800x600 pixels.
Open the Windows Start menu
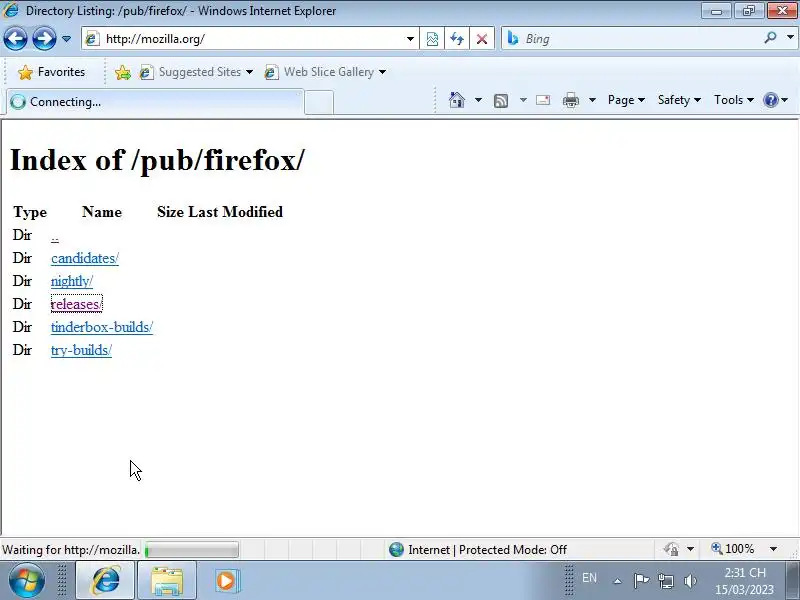pos(27,580)
